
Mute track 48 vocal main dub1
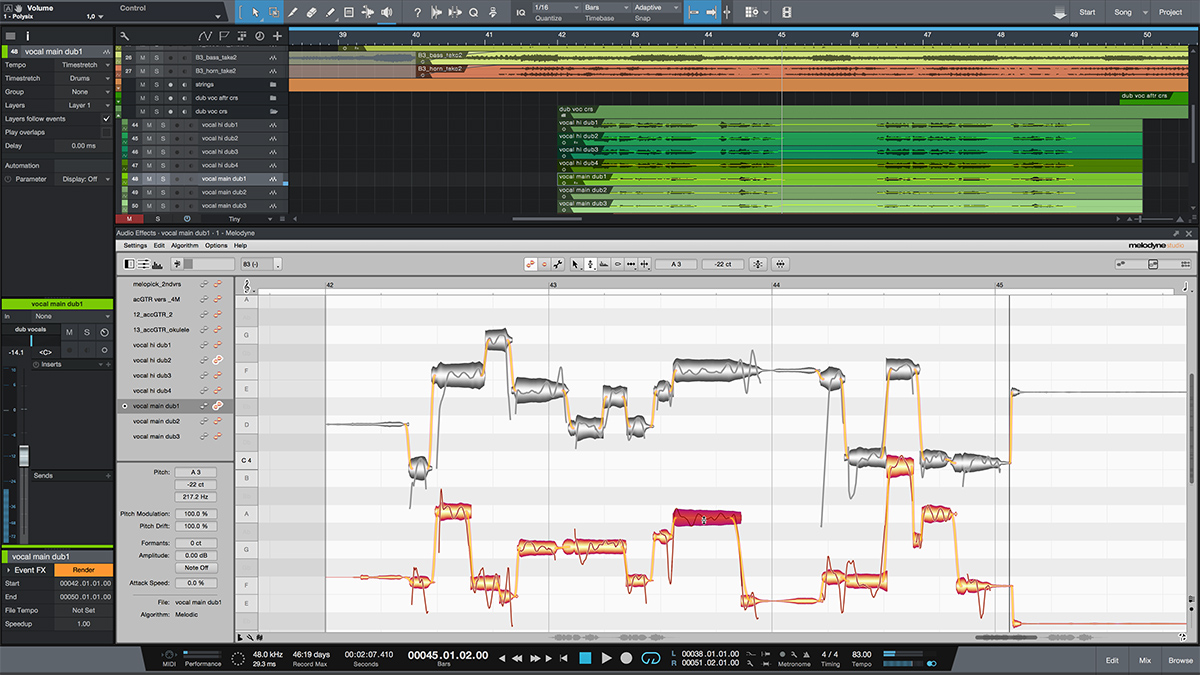pyautogui.click(x=147, y=179)
